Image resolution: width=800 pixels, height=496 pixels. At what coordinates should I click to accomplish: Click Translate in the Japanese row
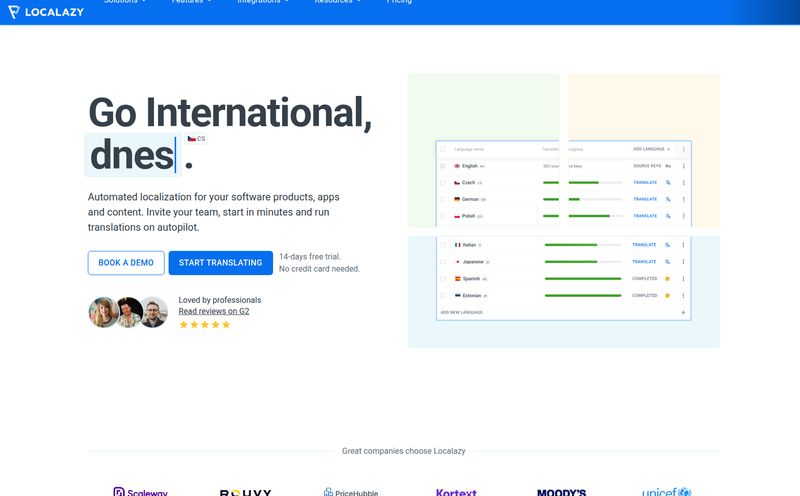pyautogui.click(x=644, y=262)
